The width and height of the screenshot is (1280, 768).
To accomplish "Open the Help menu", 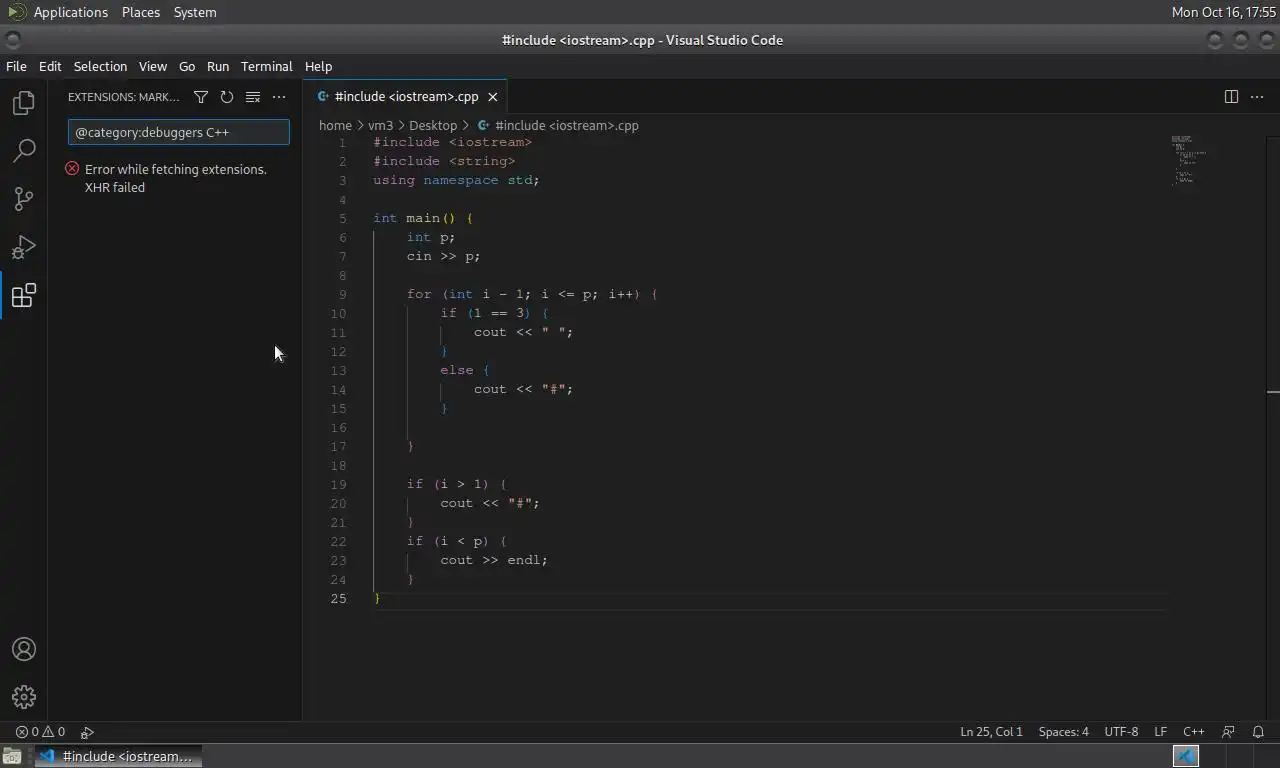I will (318, 66).
